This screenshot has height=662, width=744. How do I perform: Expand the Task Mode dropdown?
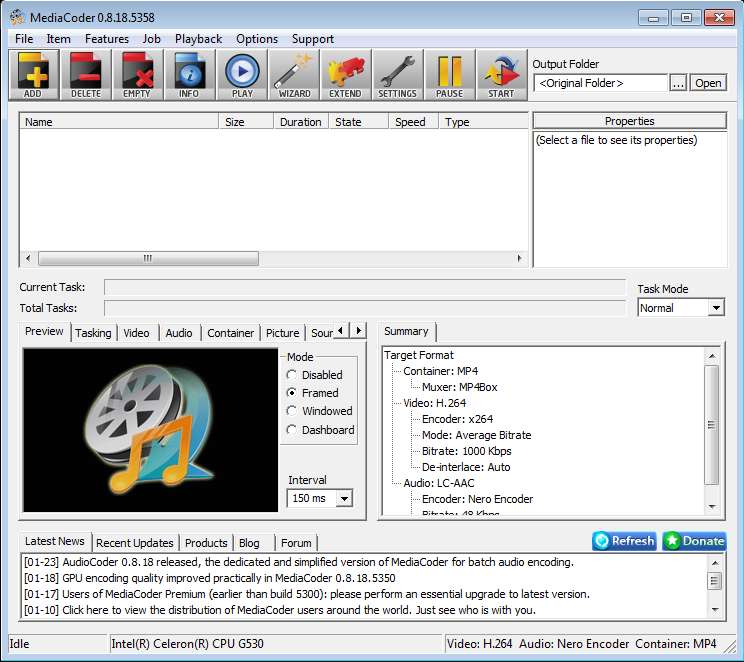pyautogui.click(x=715, y=308)
